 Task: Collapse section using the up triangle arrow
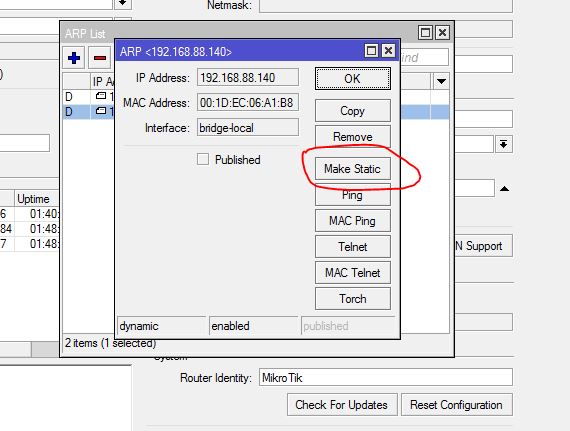pyautogui.click(x=504, y=189)
